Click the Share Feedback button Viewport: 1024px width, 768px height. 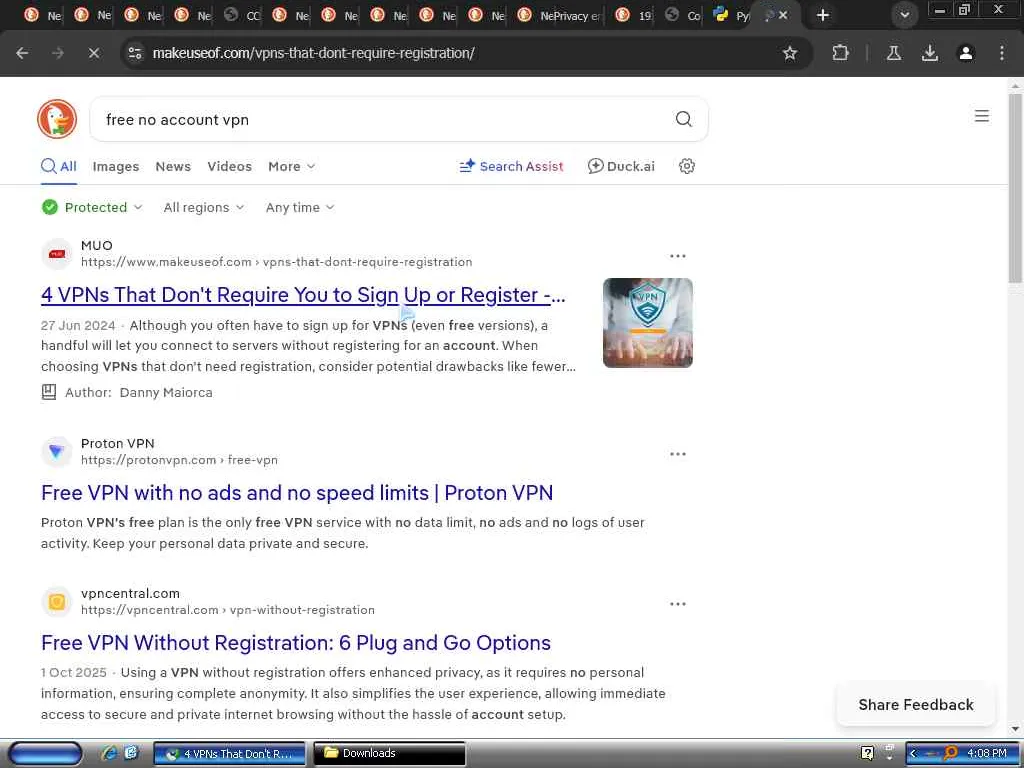click(916, 705)
